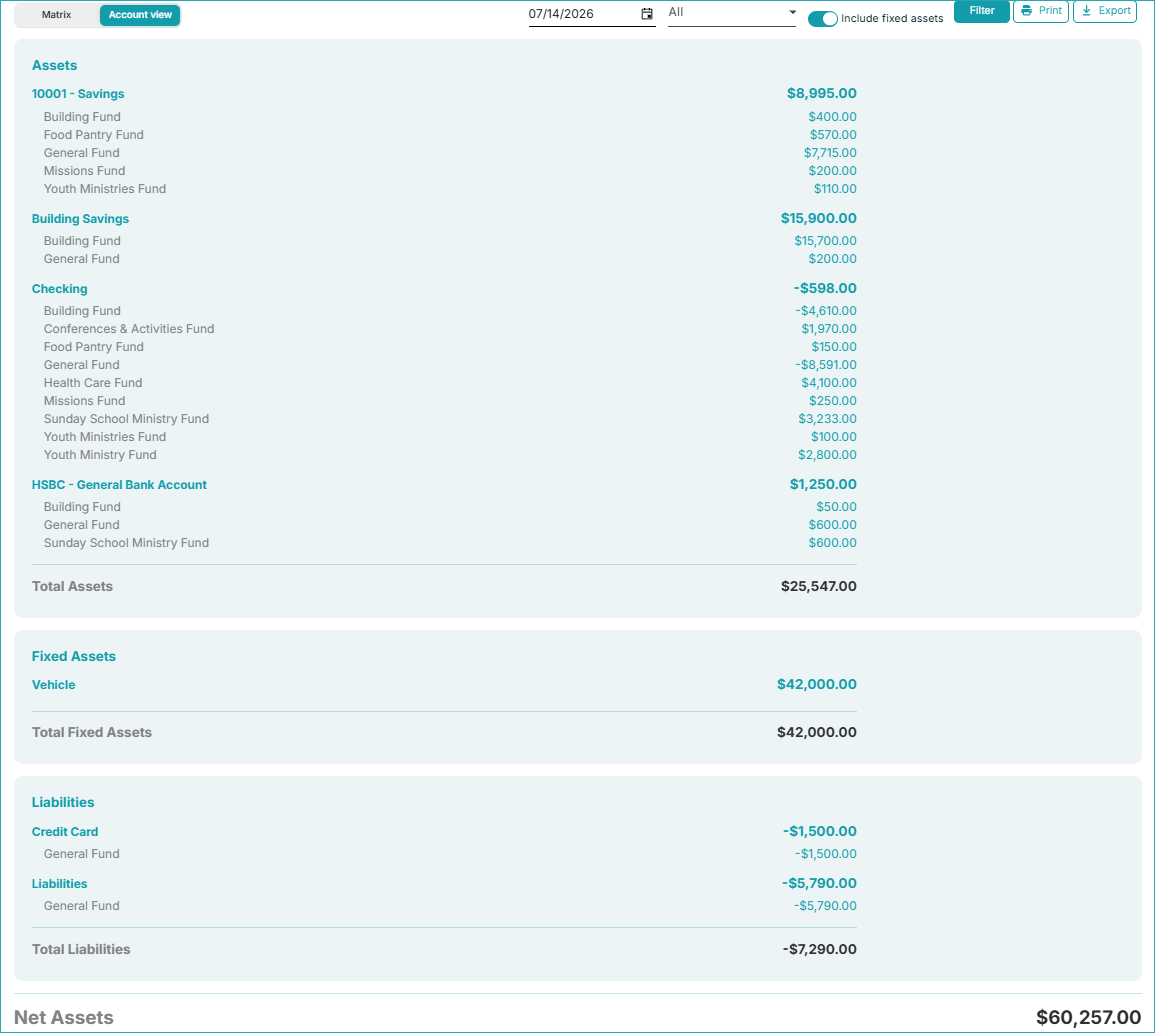
Task: Click the -$4,610.00 Building Fund amount
Action: coord(826,311)
